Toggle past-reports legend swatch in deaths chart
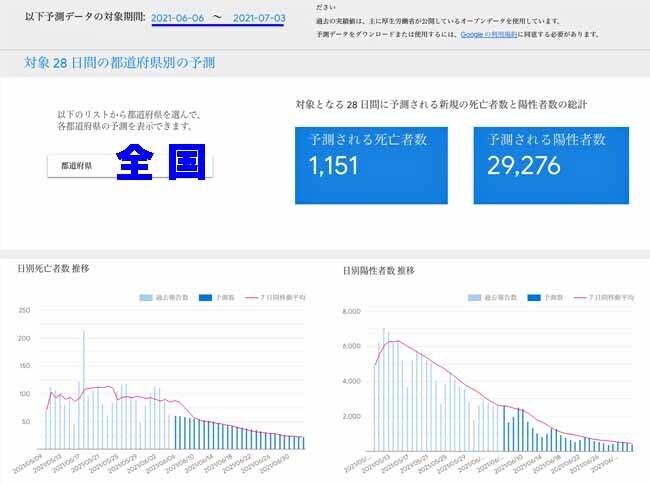 click(146, 298)
